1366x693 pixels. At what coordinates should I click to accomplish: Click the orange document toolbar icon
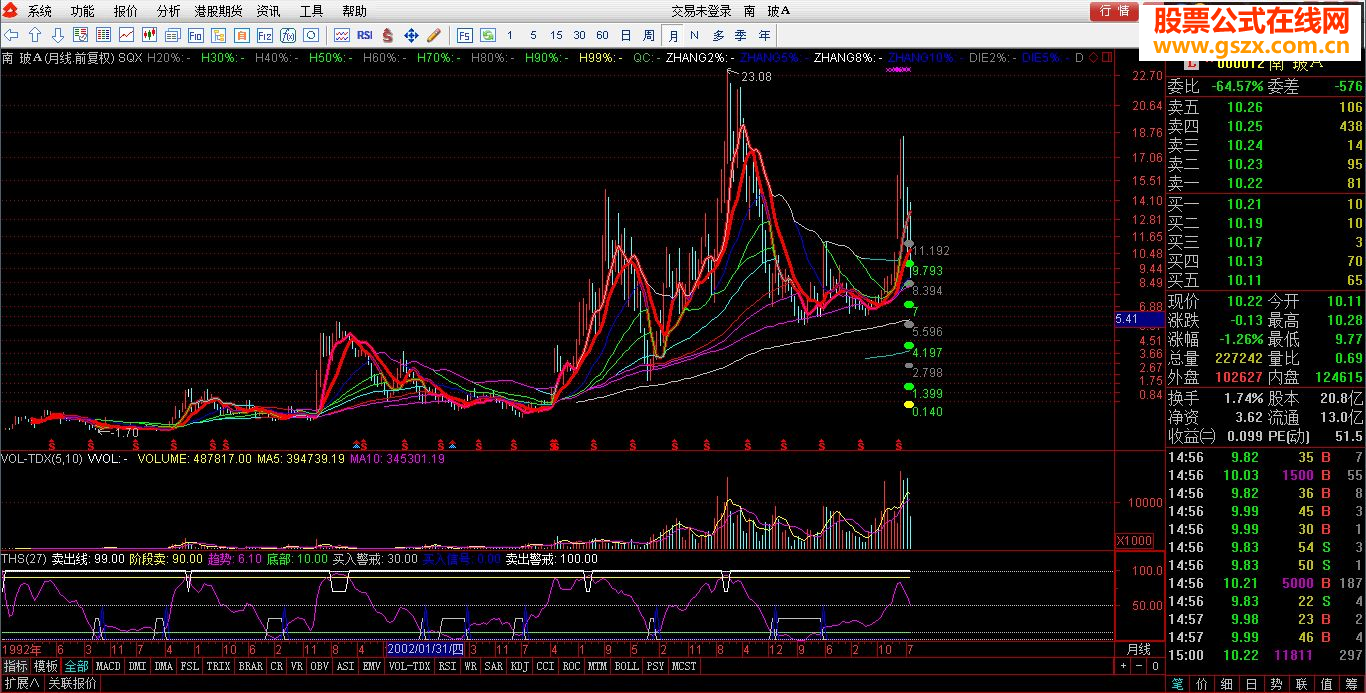(241, 35)
